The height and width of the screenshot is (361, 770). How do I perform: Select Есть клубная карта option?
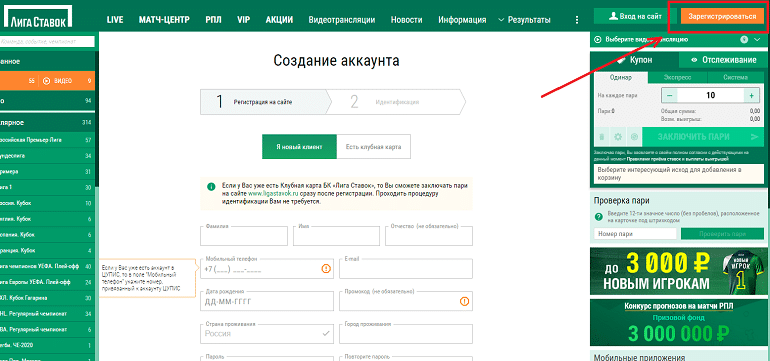pos(373,147)
